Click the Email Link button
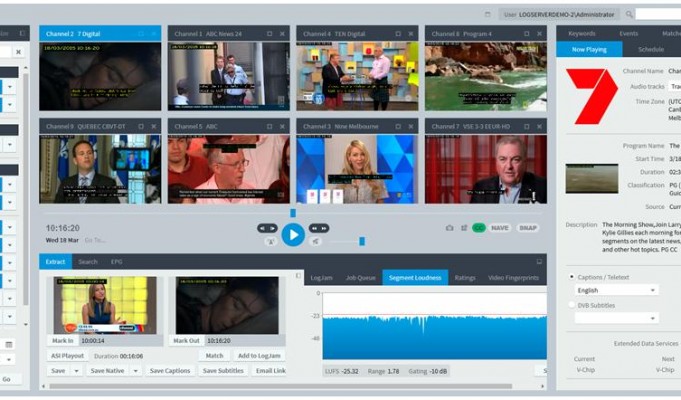The height and width of the screenshot is (400, 681). coord(271,370)
